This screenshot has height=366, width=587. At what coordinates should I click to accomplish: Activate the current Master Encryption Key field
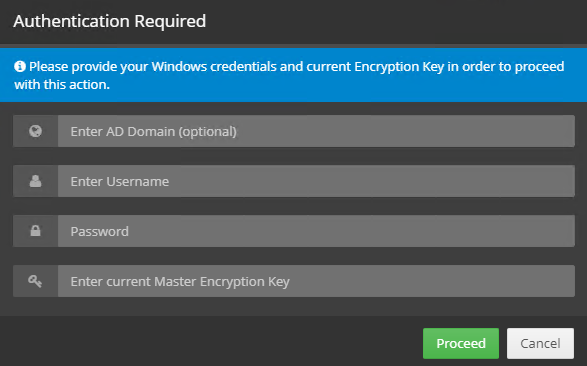(316, 281)
